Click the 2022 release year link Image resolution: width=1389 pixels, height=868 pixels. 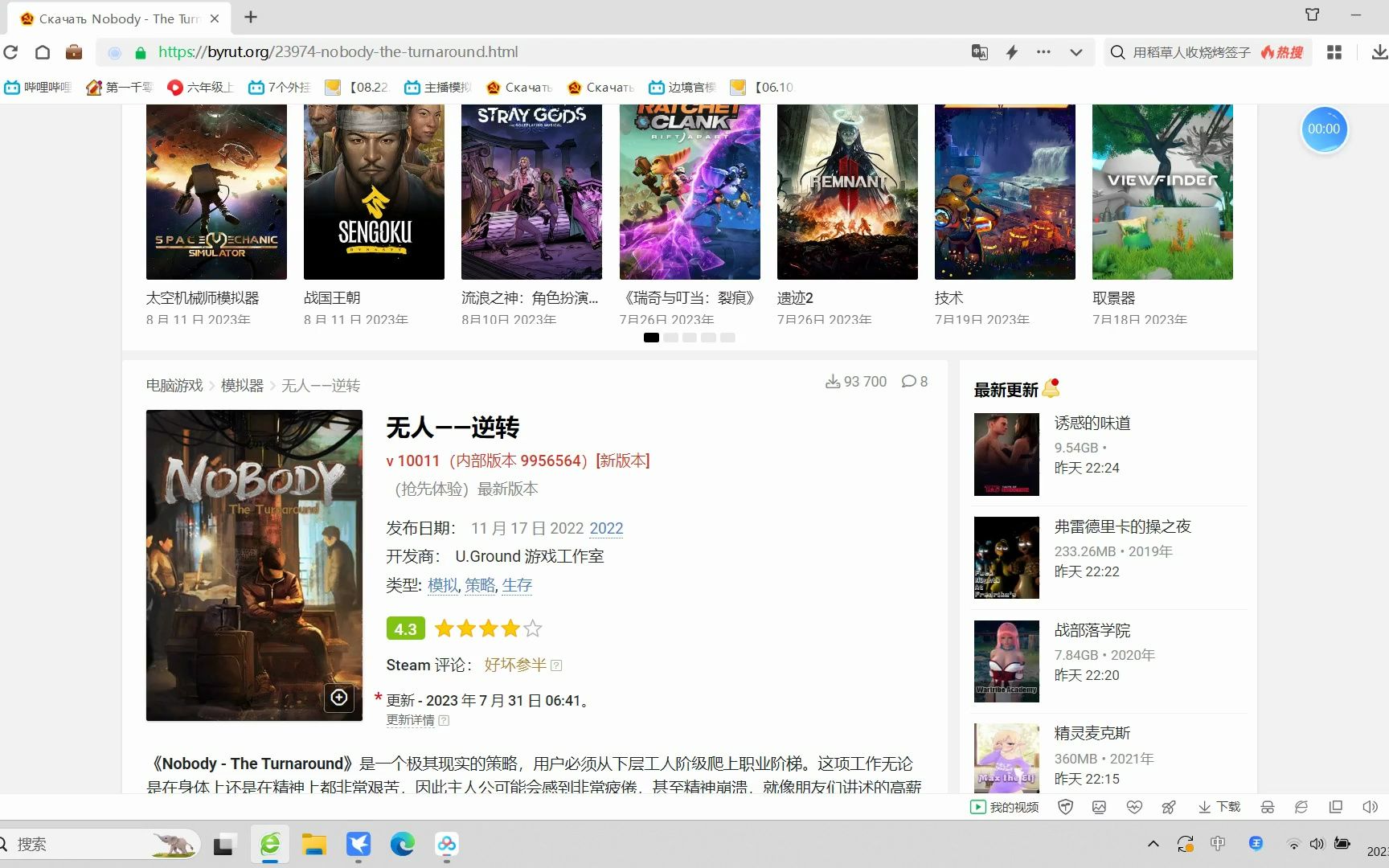pos(606,528)
